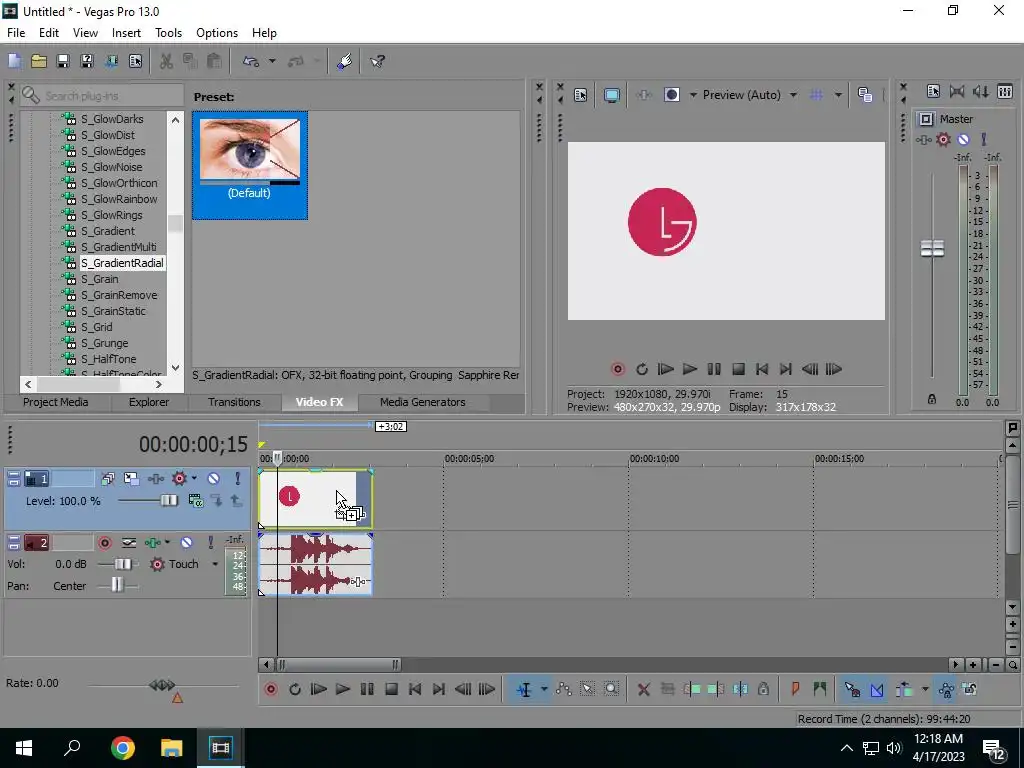
Task: Solo video track 1
Action: click(x=238, y=479)
